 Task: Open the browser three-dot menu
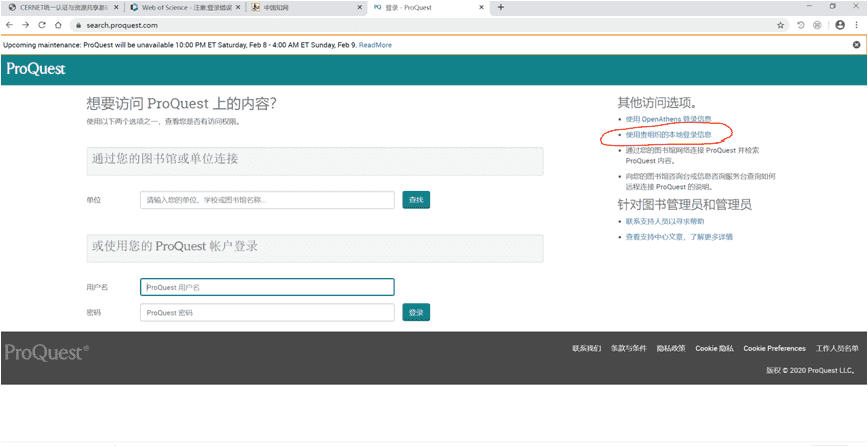(x=856, y=24)
